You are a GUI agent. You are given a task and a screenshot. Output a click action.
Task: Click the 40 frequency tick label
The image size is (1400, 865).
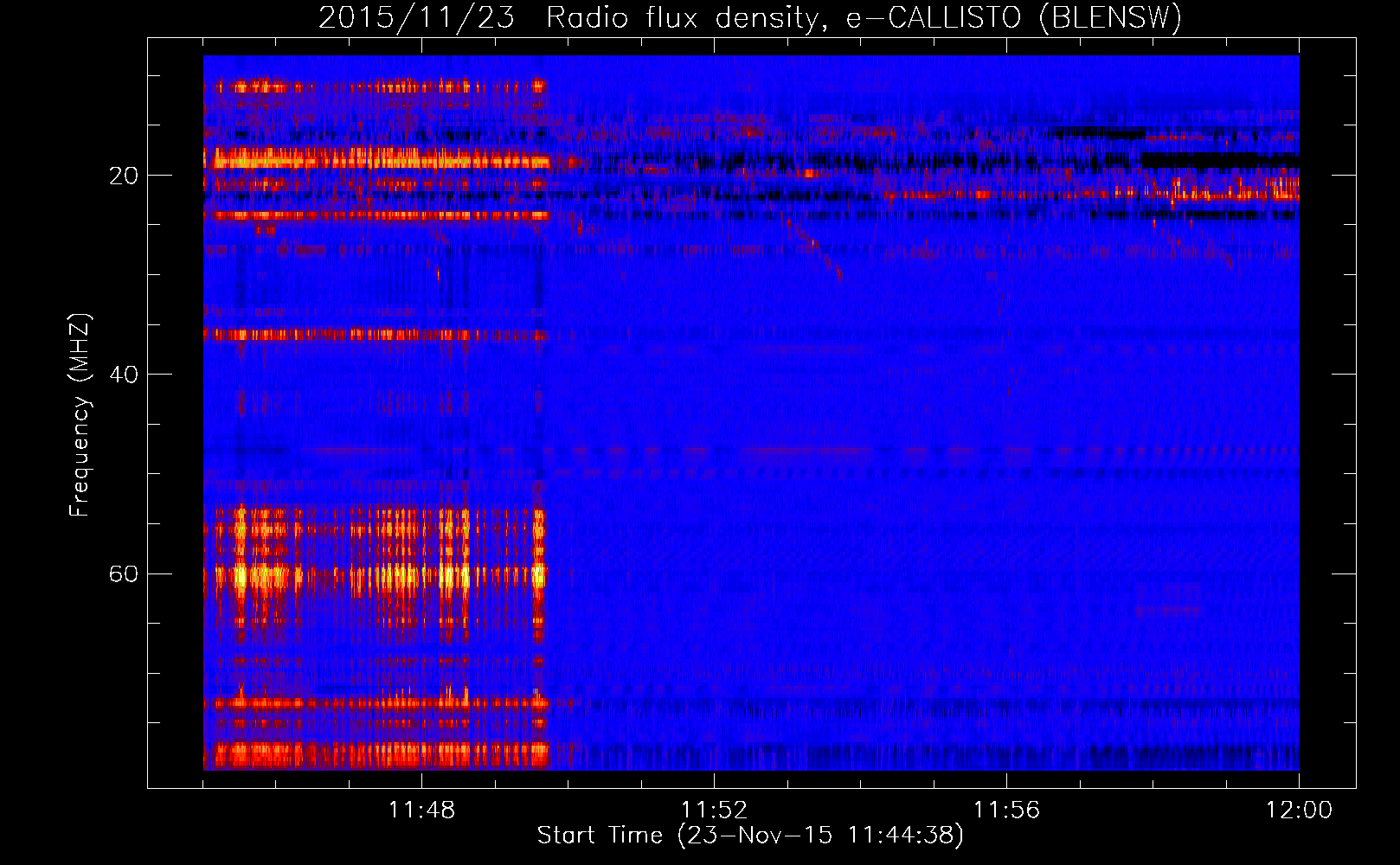[x=123, y=375]
